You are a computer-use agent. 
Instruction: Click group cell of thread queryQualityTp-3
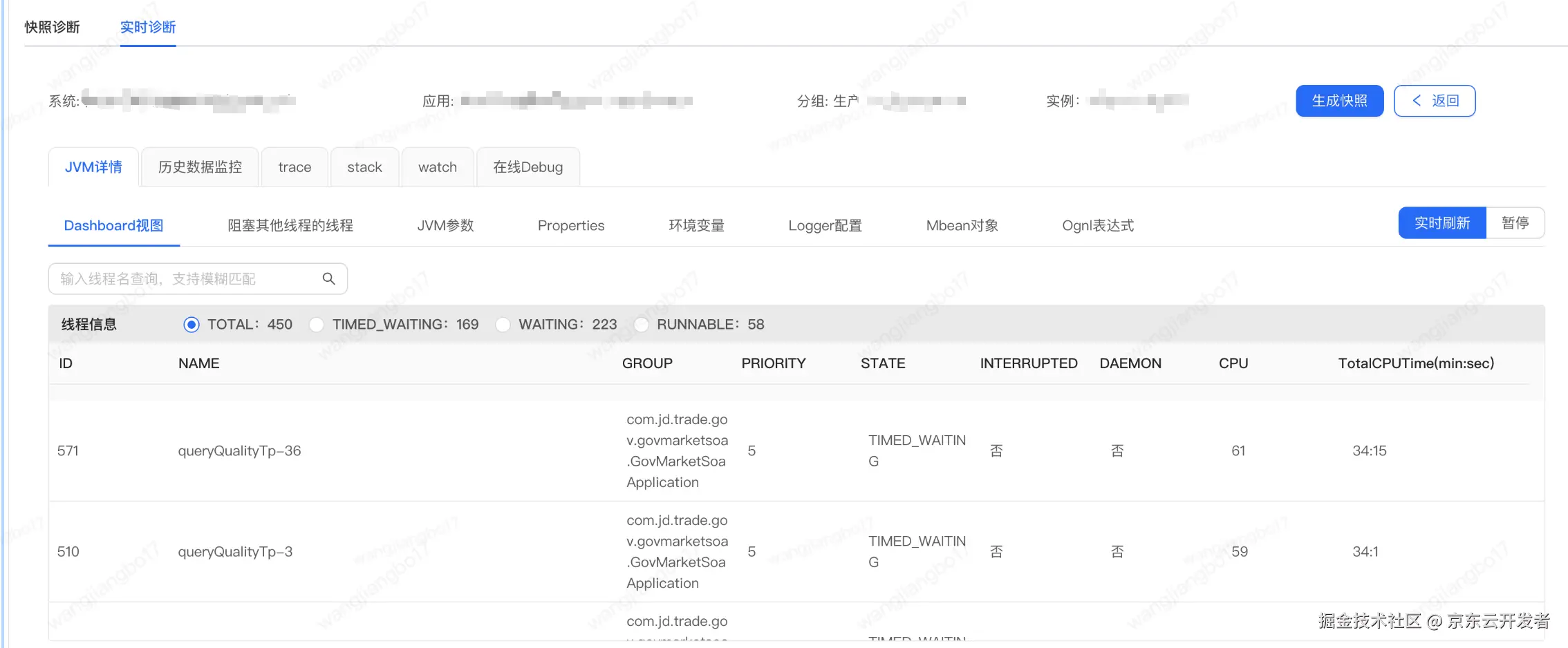coord(677,551)
